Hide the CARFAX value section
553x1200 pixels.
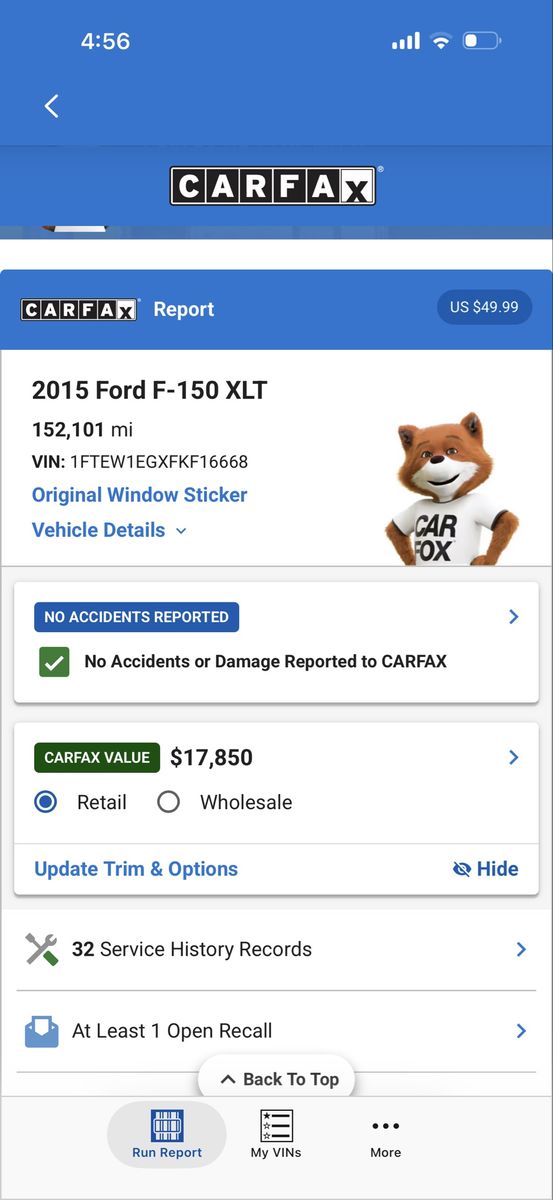[x=486, y=869]
